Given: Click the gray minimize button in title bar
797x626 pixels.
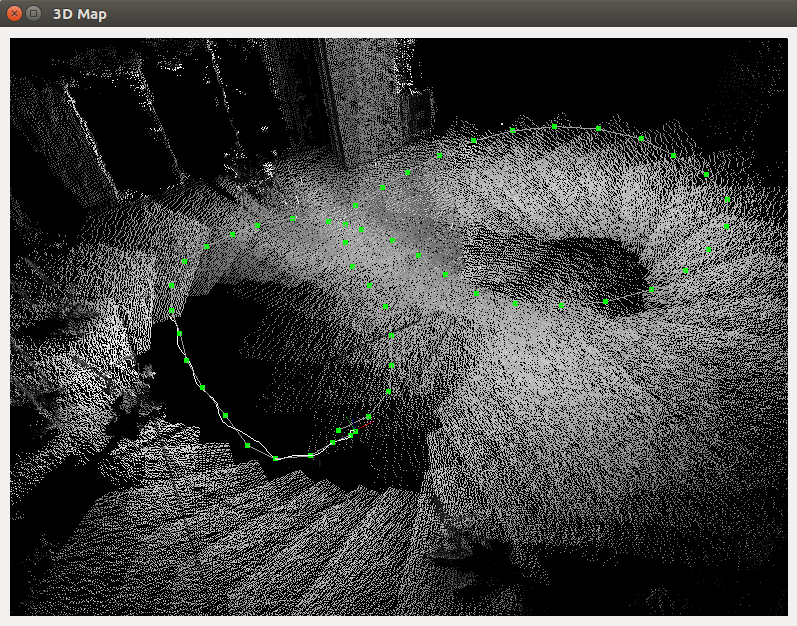Looking at the screenshot, I should click(33, 14).
